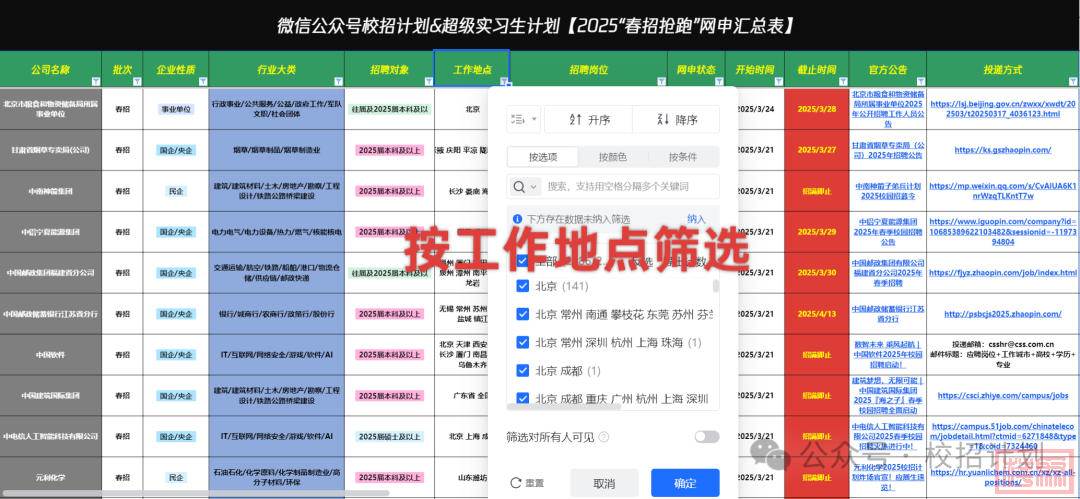Sort ascending with 升序 button
Screen dimensions: 1080x499
pyautogui.click(x=588, y=119)
